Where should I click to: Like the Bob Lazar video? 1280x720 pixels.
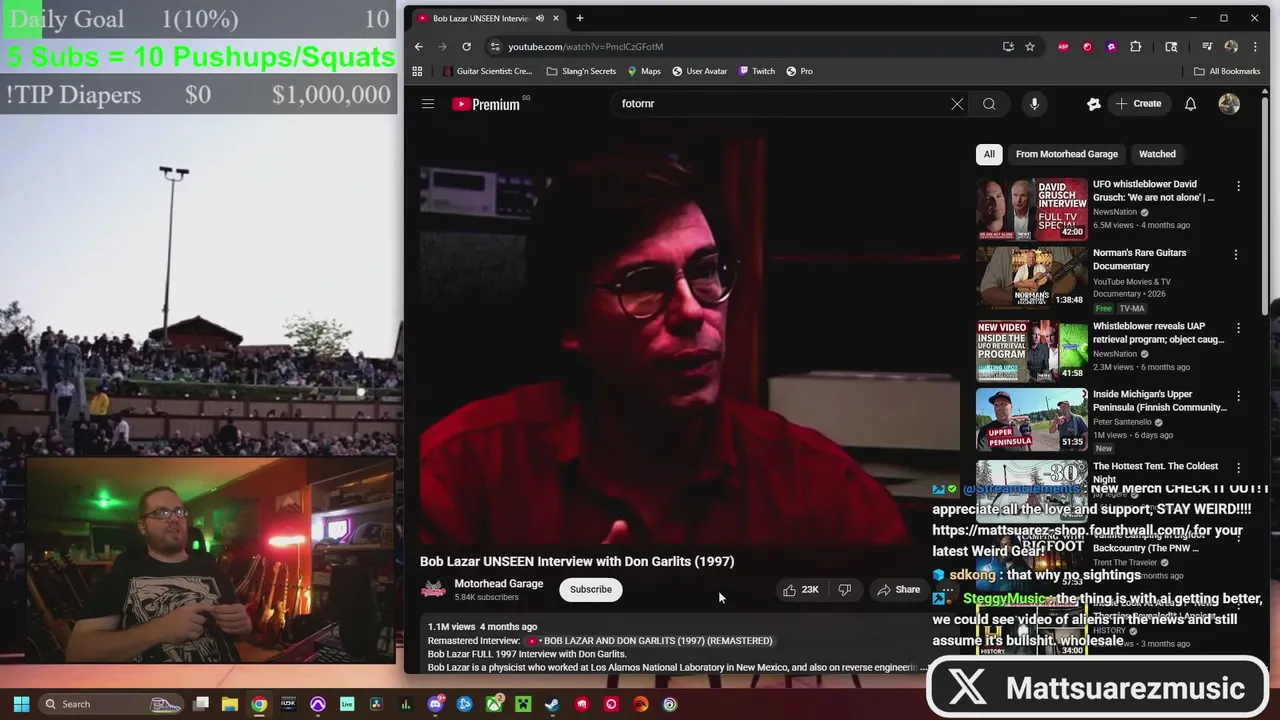point(801,590)
